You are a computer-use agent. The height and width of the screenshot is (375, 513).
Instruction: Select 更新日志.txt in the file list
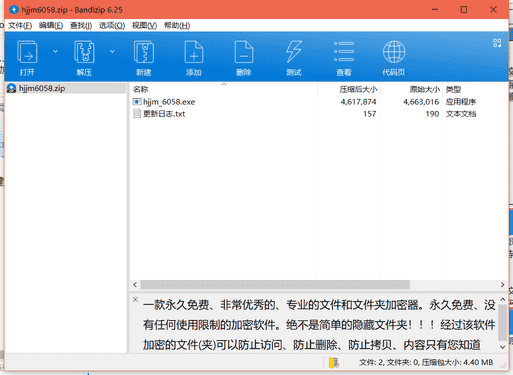click(x=164, y=114)
